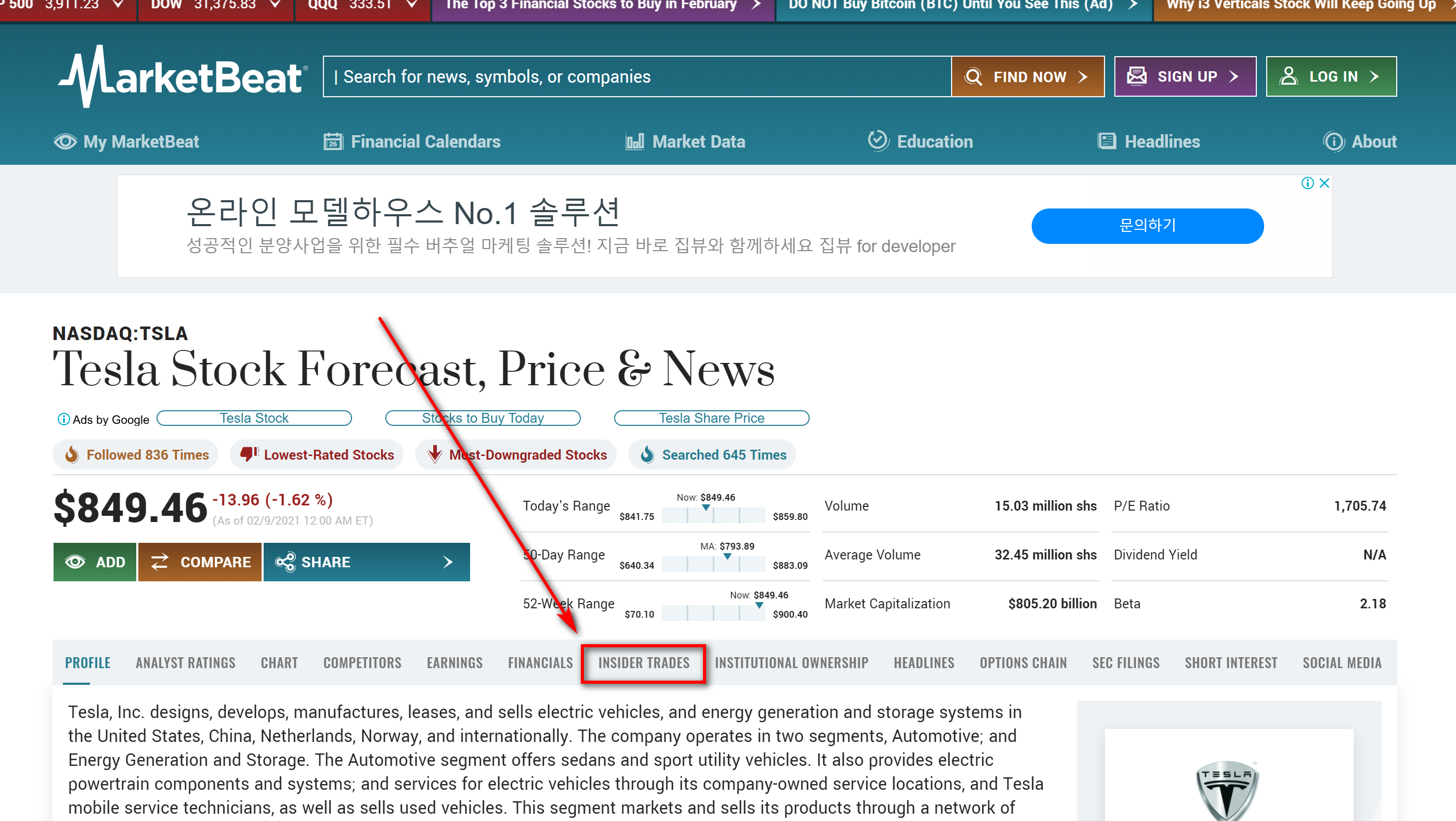This screenshot has height=821, width=1456.
Task: Click Searched 645 Times text
Action: pos(724,455)
